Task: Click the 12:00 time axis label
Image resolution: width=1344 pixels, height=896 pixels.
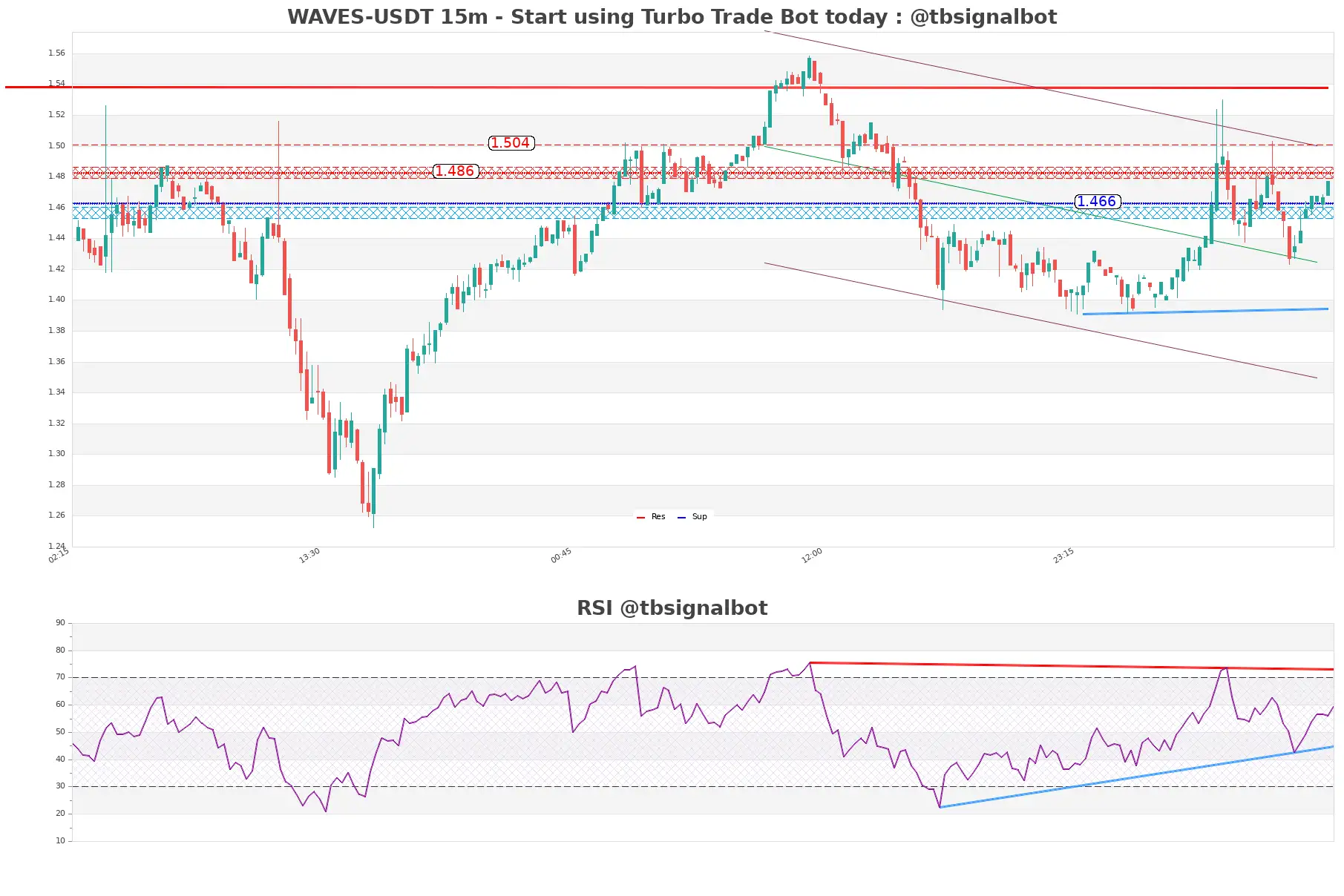Action: 812,556
